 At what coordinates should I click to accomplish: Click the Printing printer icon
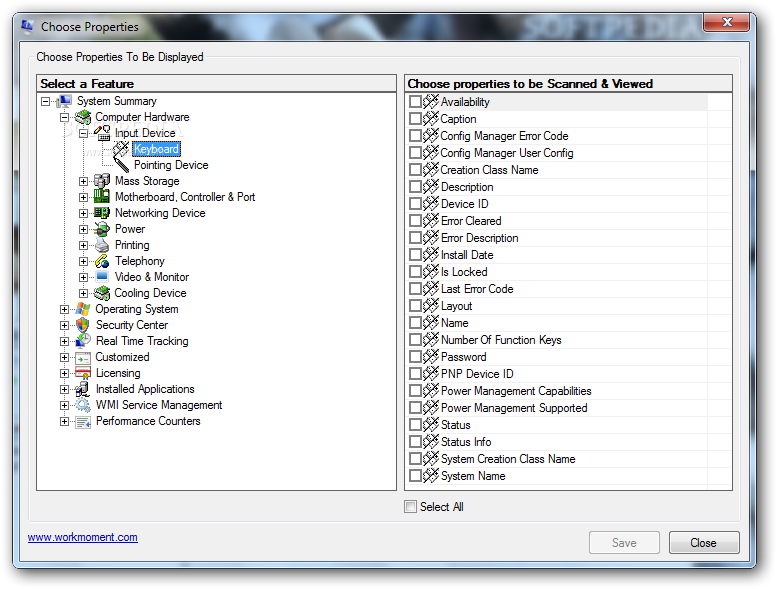[x=102, y=245]
